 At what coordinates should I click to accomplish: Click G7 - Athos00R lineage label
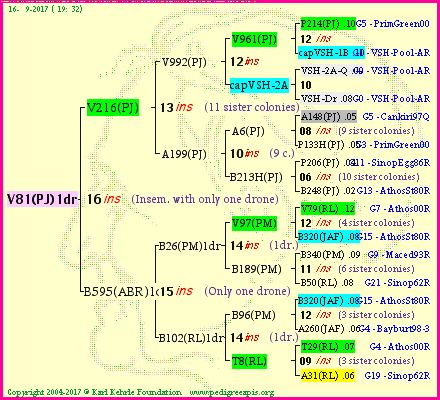[x=400, y=209]
